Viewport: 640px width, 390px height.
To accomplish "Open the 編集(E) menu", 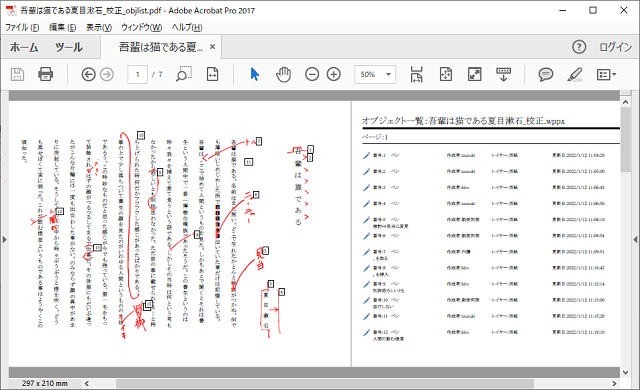I will click(62, 27).
